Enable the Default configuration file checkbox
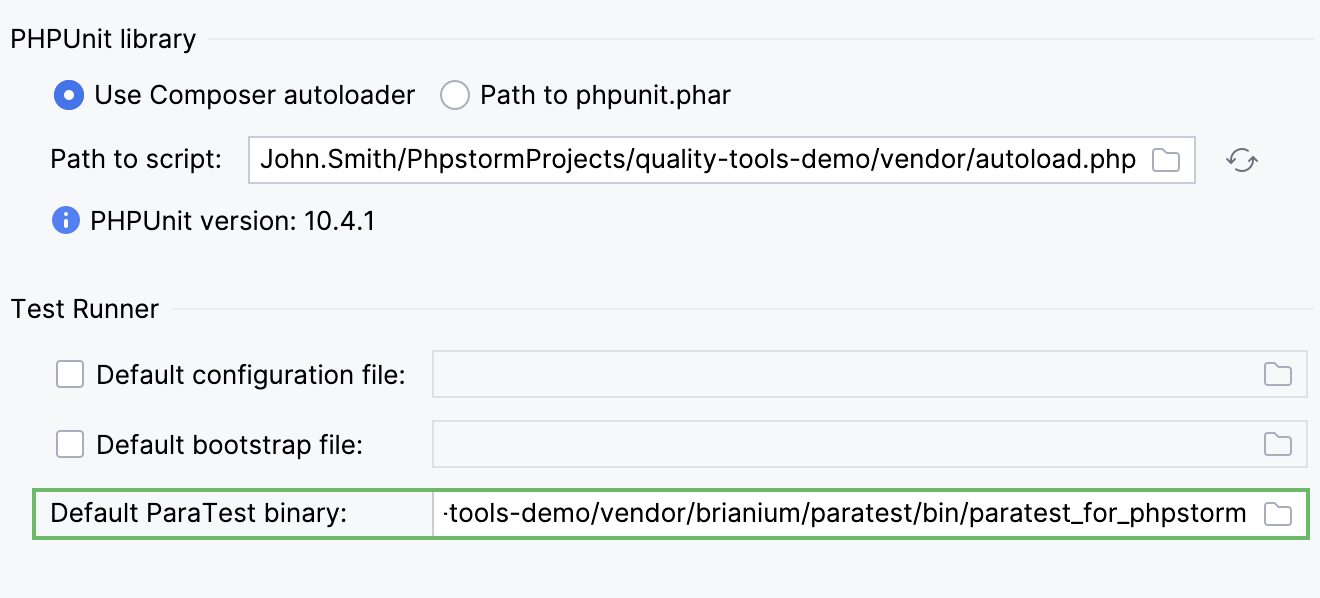This screenshot has height=598, width=1320. pos(69,374)
